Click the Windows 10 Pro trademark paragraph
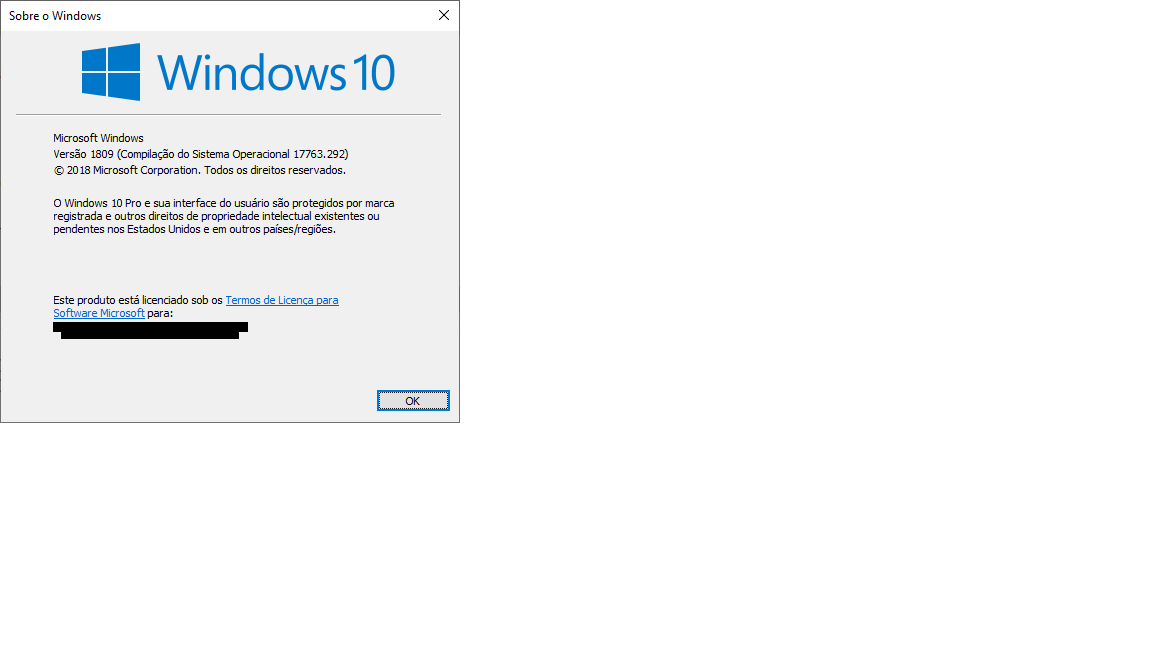 (223, 216)
